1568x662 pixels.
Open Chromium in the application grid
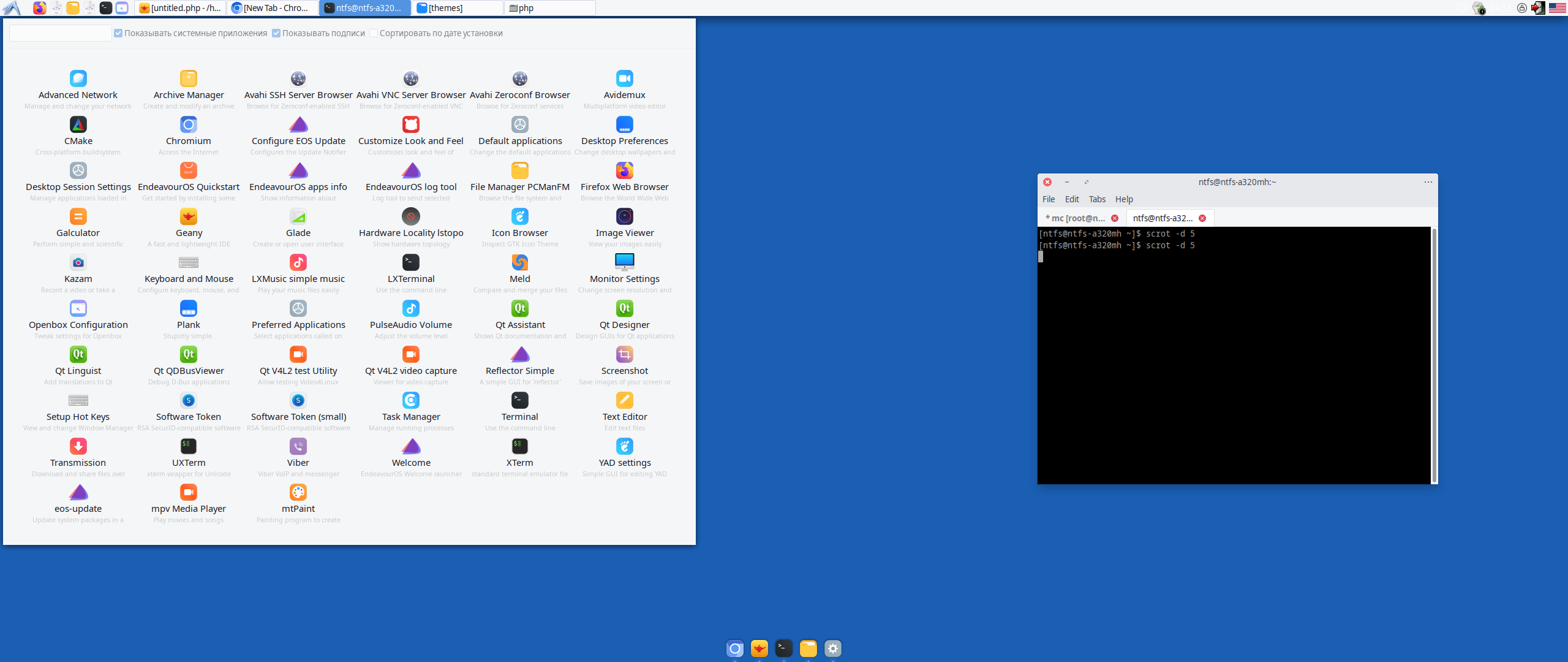tap(189, 124)
